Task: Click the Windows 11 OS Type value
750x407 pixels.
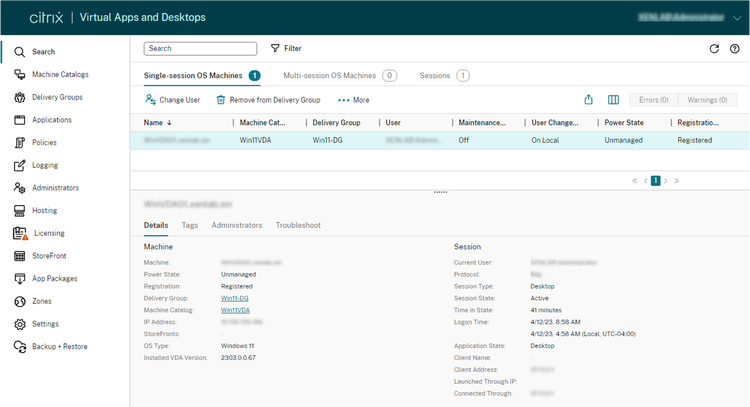Action: 237,346
